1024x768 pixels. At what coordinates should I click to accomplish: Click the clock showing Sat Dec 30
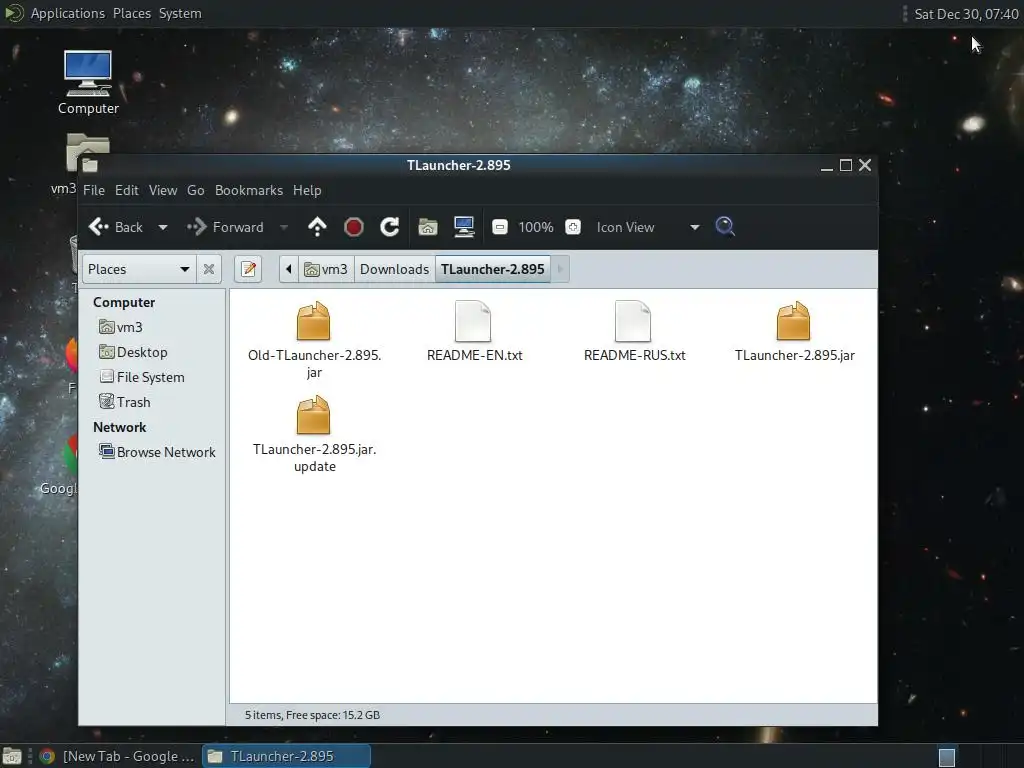[x=966, y=14]
